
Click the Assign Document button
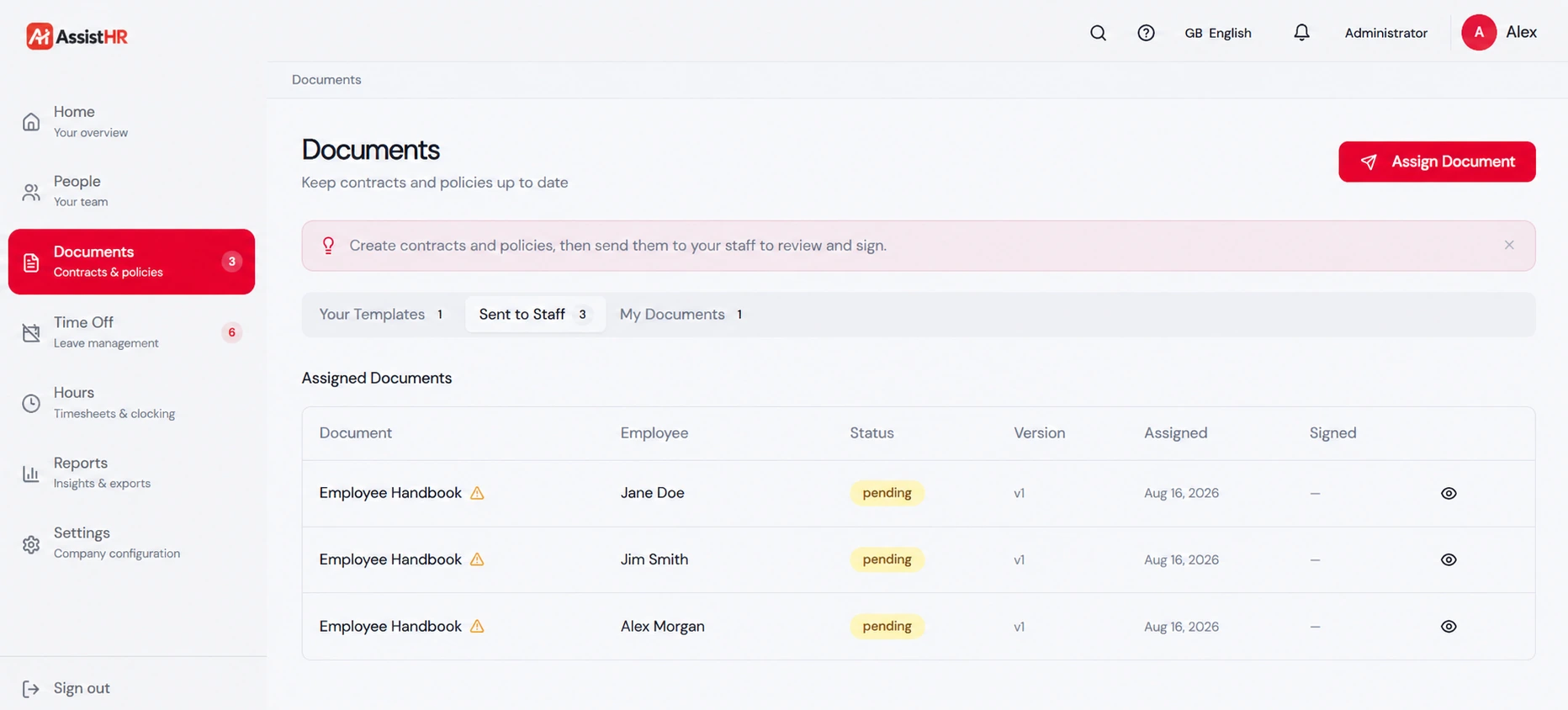1437,162
